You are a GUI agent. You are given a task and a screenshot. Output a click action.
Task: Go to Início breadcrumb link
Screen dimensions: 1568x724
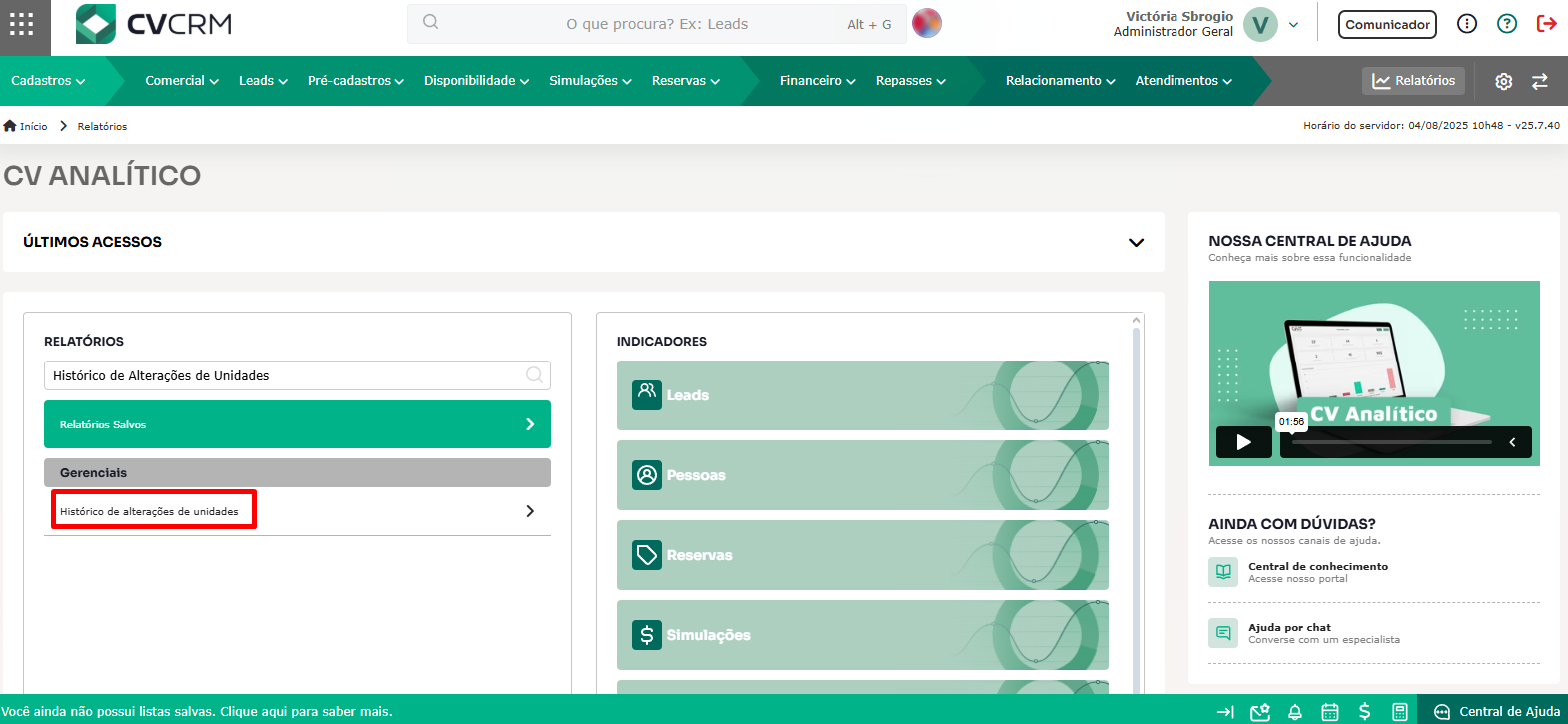[34, 126]
